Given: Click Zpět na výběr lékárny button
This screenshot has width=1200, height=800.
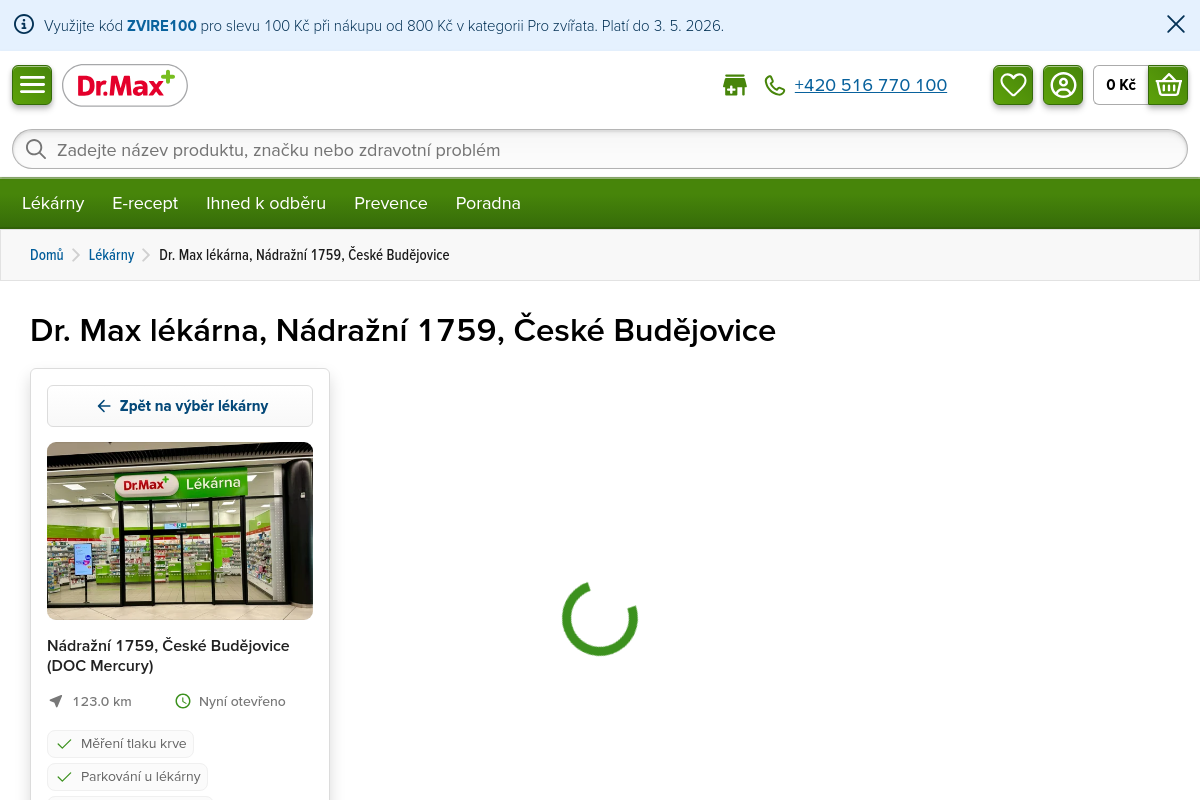Looking at the screenshot, I should 180,406.
